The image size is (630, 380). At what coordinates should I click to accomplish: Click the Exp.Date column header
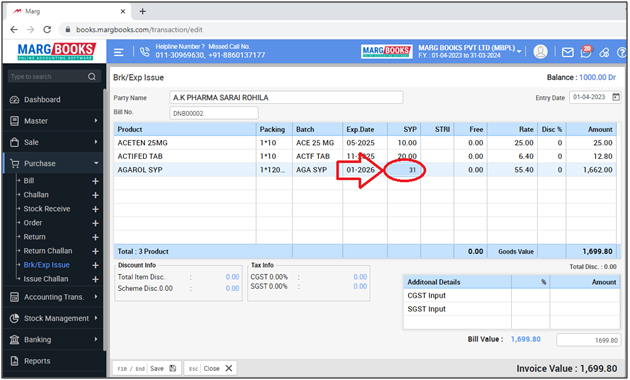click(x=365, y=129)
